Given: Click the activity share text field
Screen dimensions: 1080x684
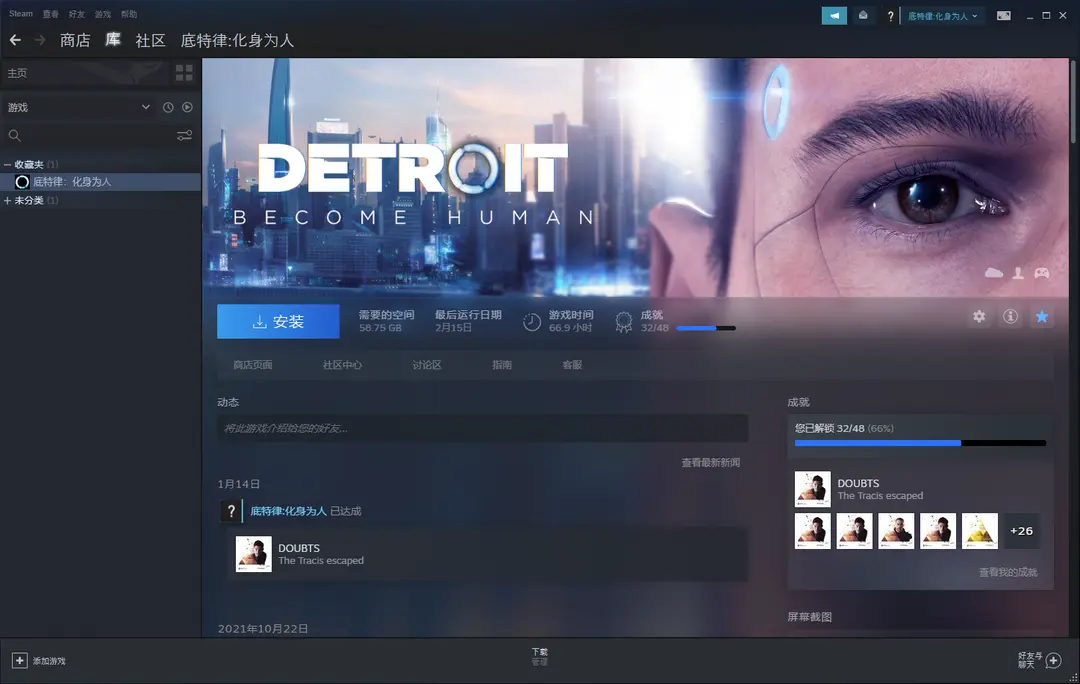Looking at the screenshot, I should coord(482,428).
